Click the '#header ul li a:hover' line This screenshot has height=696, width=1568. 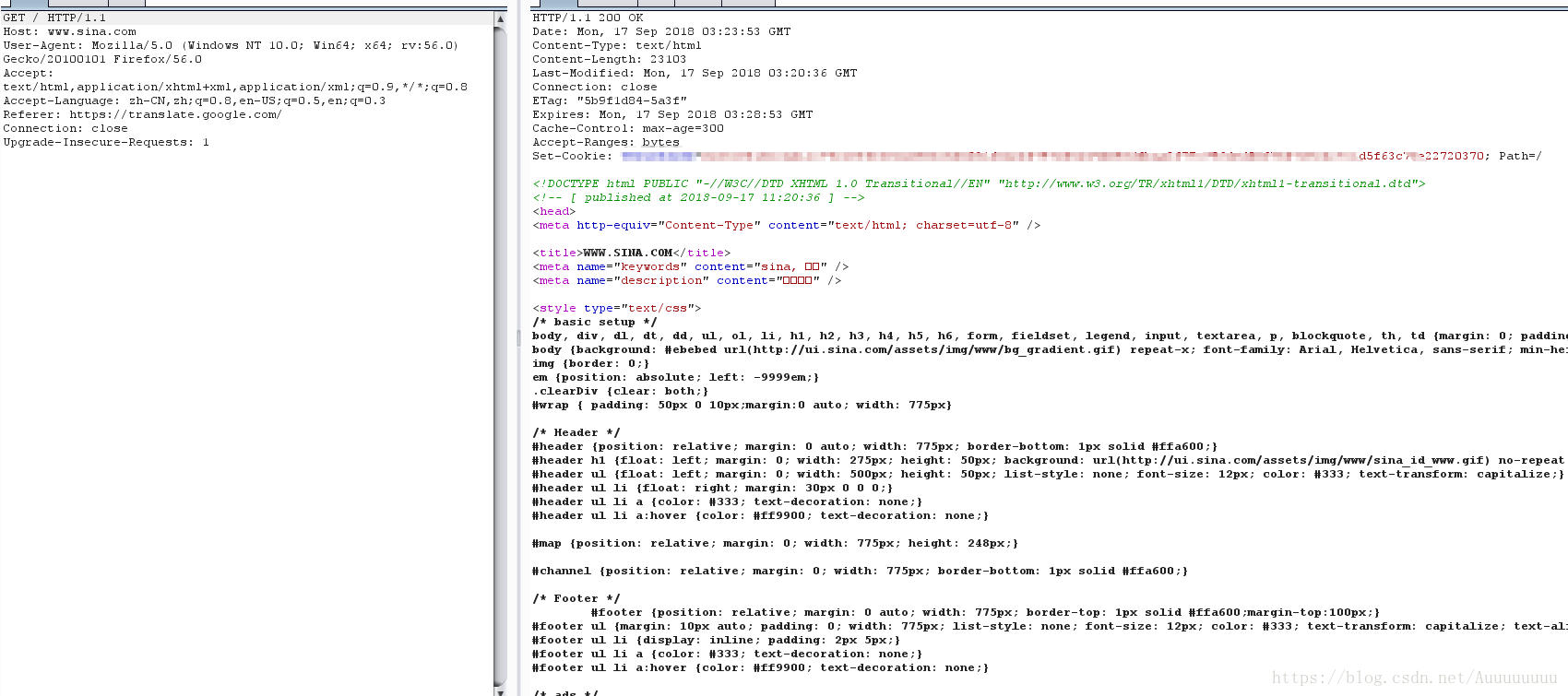760,515
